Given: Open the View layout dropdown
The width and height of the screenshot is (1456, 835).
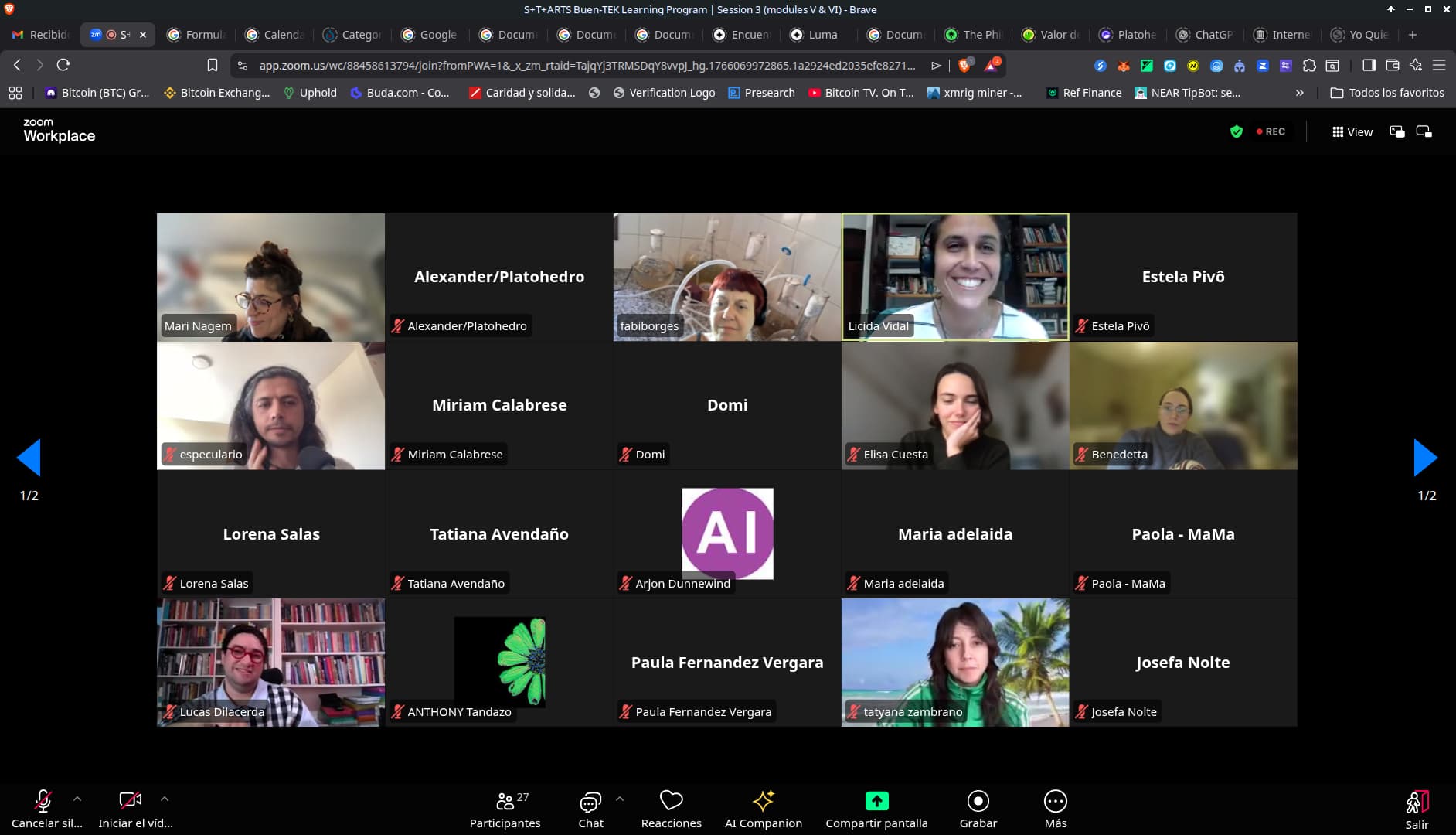Looking at the screenshot, I should 1352,131.
